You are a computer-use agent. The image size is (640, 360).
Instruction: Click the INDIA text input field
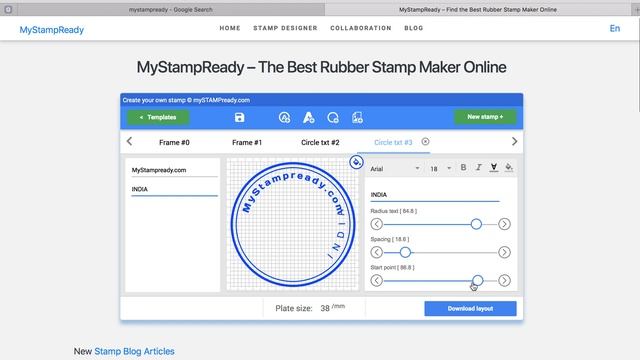point(435,195)
